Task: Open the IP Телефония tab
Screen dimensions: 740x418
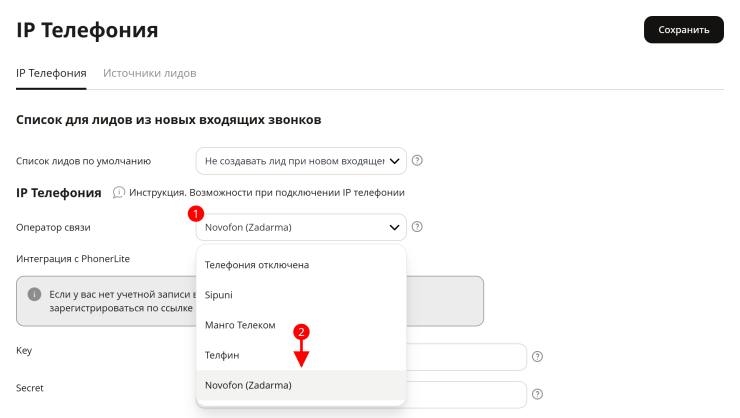Action: click(51, 74)
